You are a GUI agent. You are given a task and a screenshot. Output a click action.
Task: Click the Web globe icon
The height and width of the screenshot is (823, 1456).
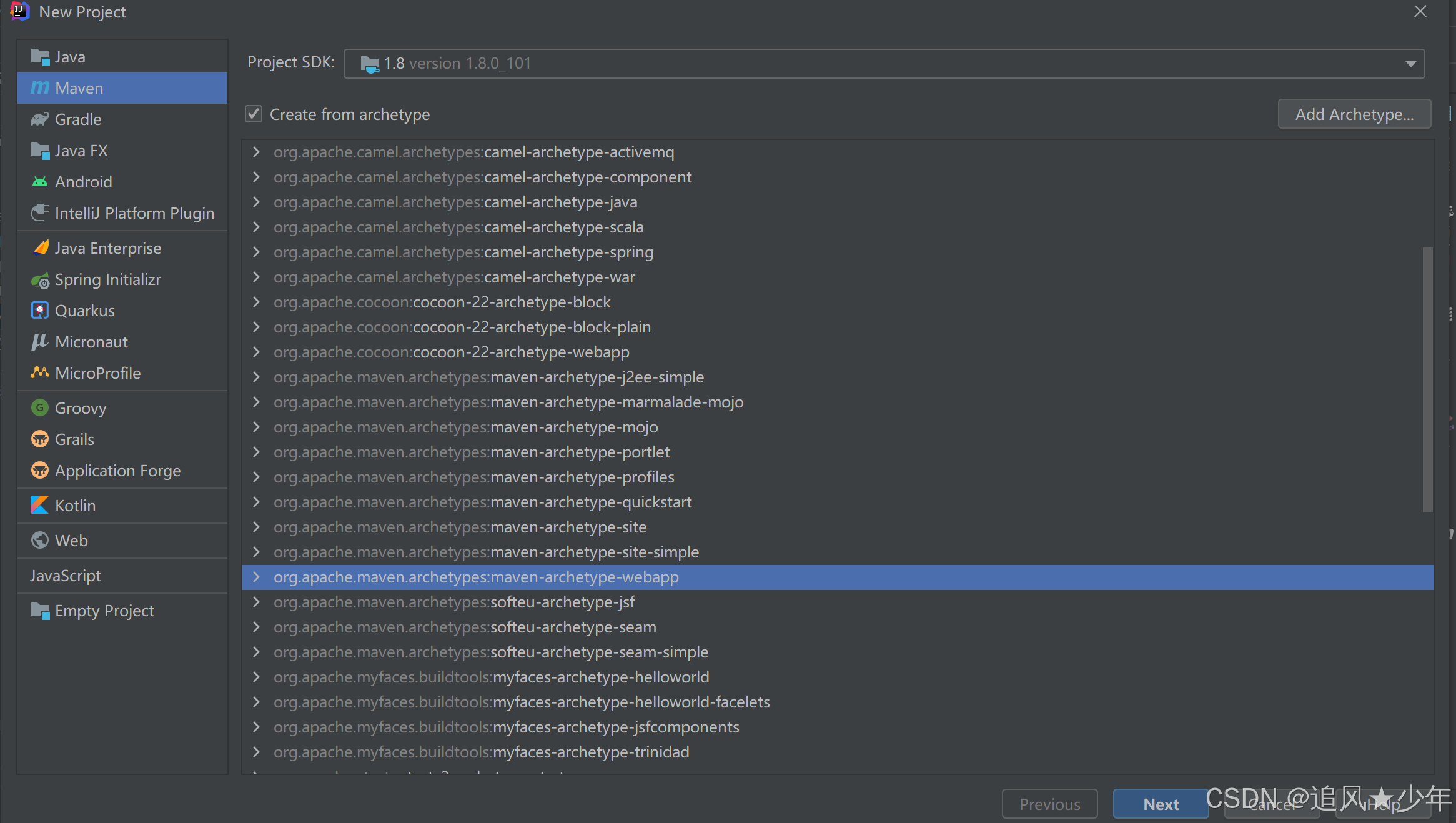[40, 541]
